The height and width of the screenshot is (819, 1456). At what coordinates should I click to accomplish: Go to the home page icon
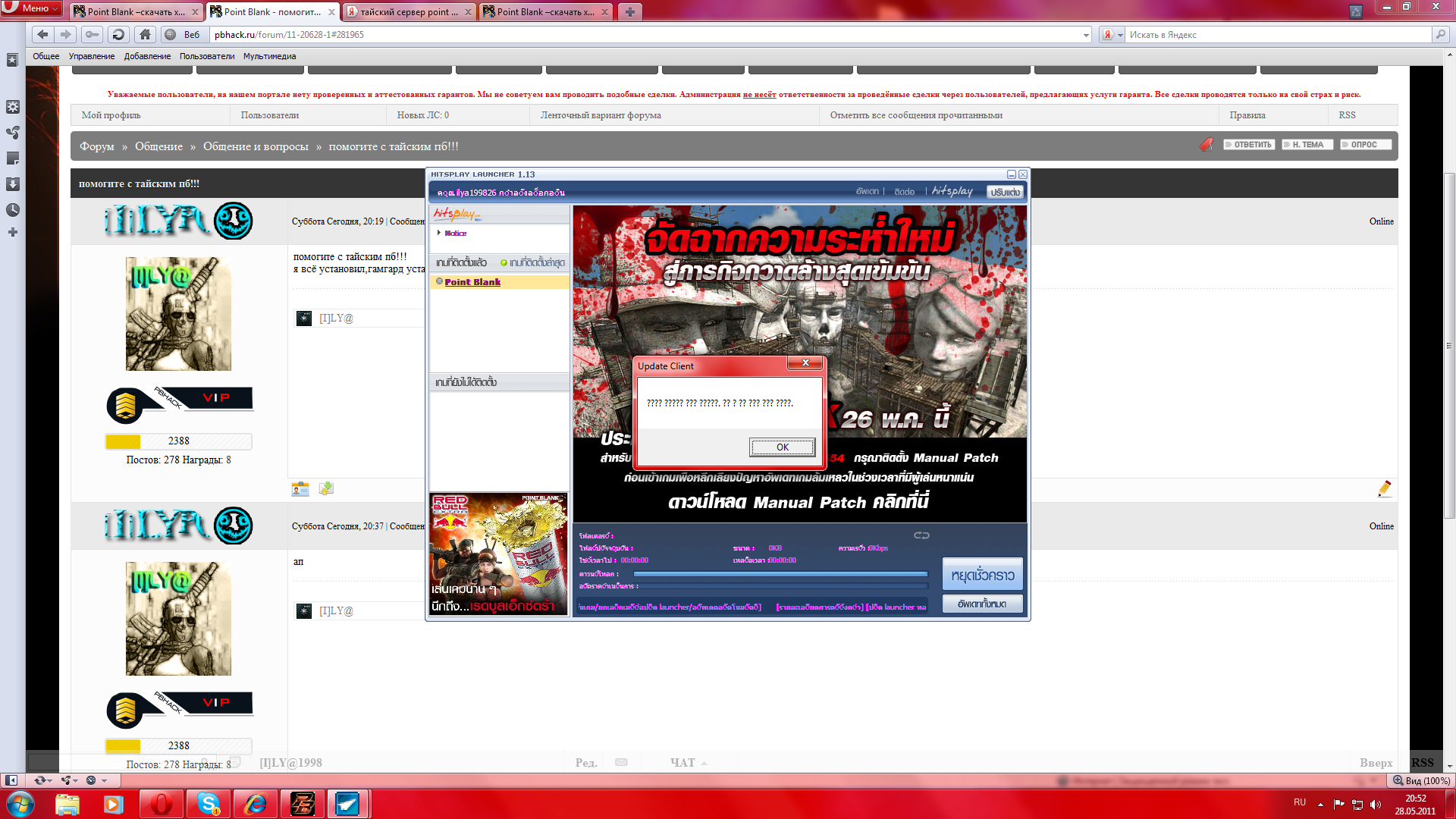tap(146, 35)
